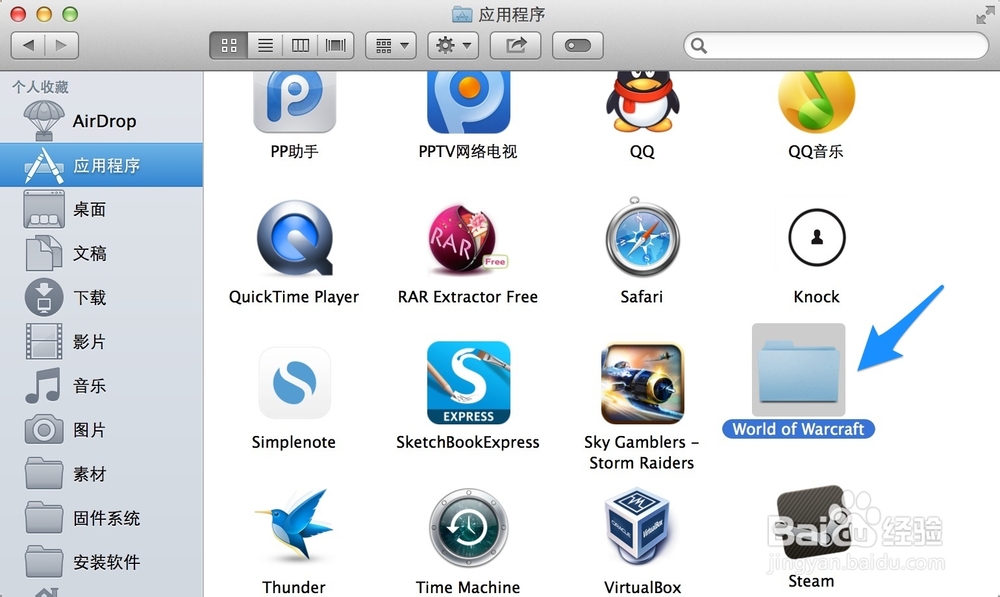Go back with the left arrow button
1000x597 pixels.
click(x=28, y=45)
